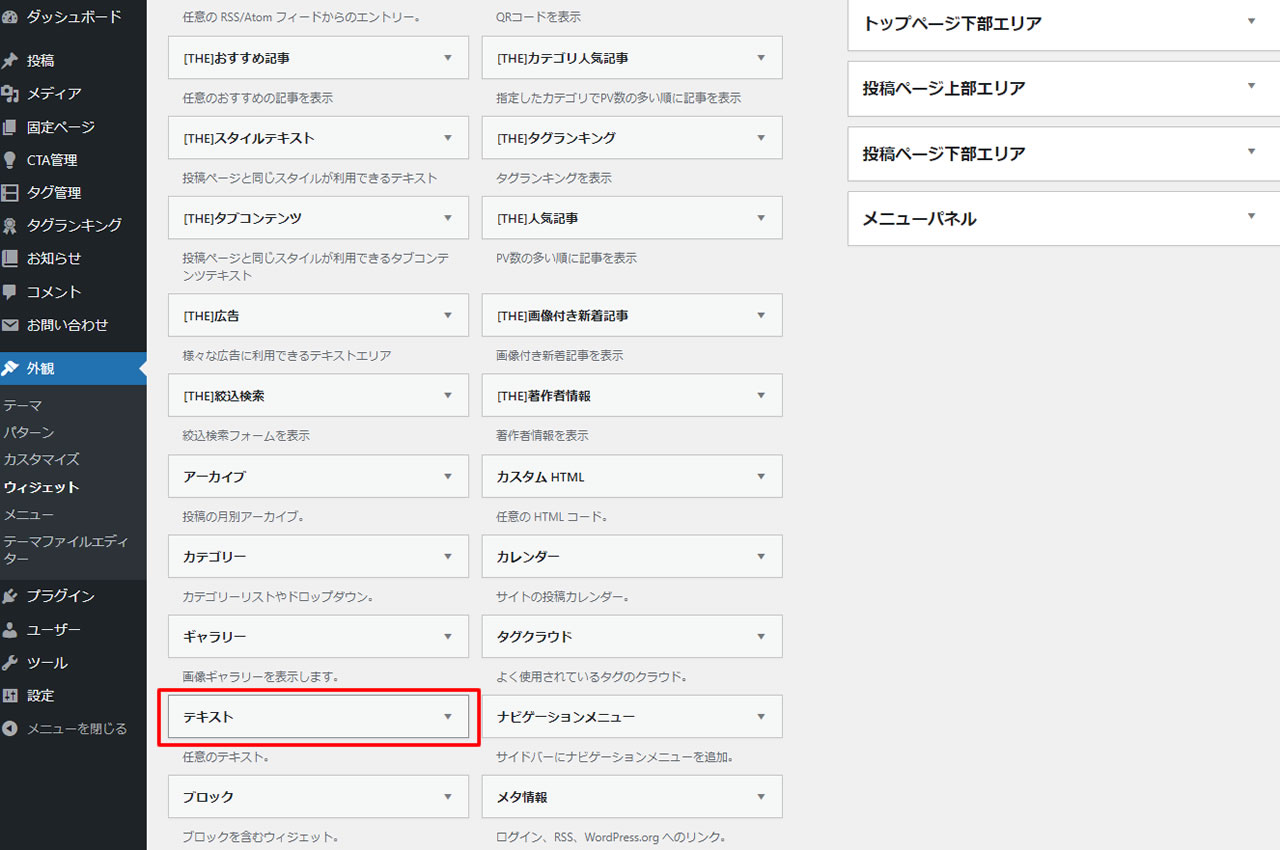Expand the [THE]おすすめ記事 widget arrow
The image size is (1280, 850).
[x=448, y=58]
